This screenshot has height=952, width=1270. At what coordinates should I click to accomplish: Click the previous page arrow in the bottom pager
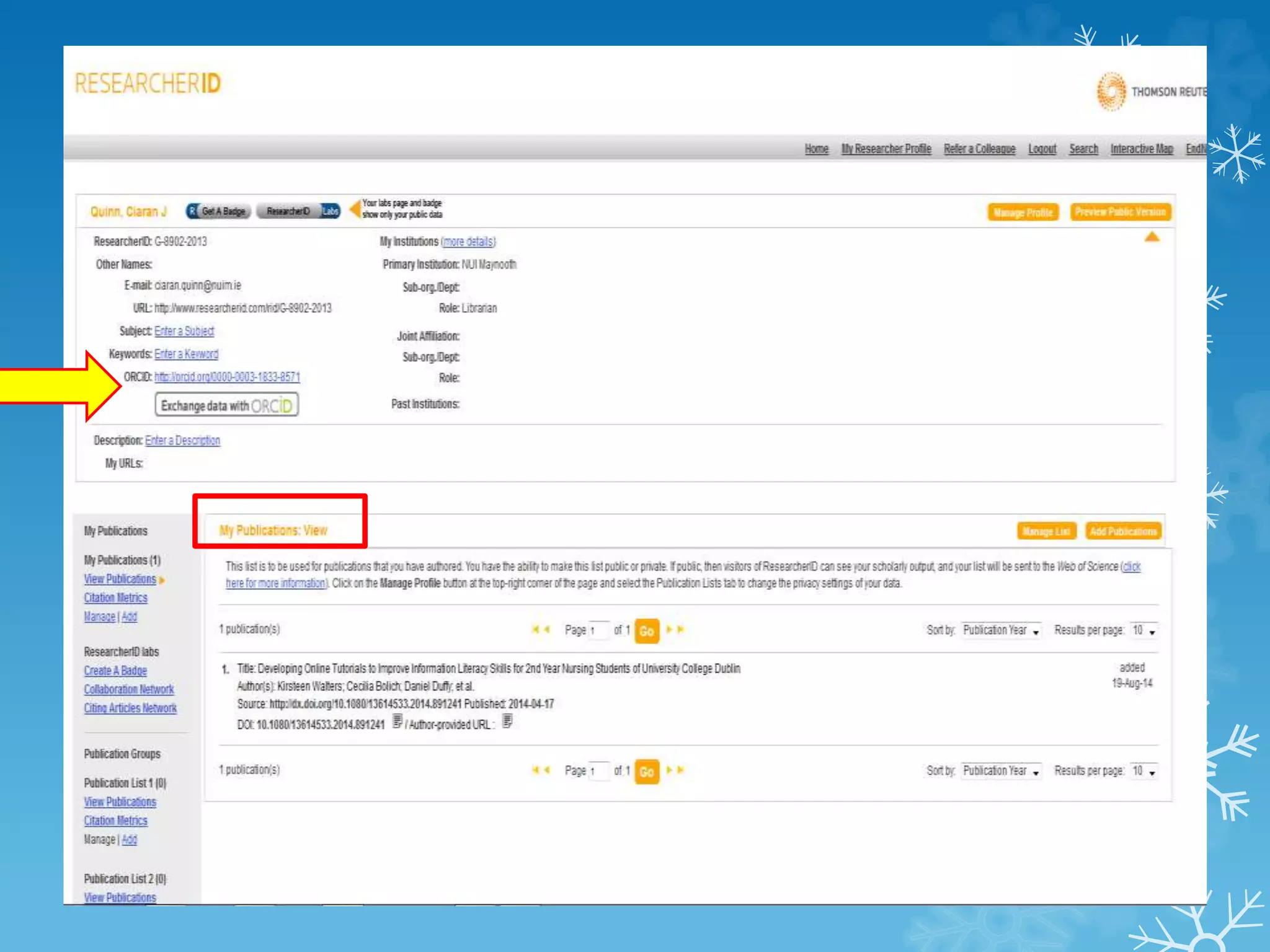coord(547,770)
